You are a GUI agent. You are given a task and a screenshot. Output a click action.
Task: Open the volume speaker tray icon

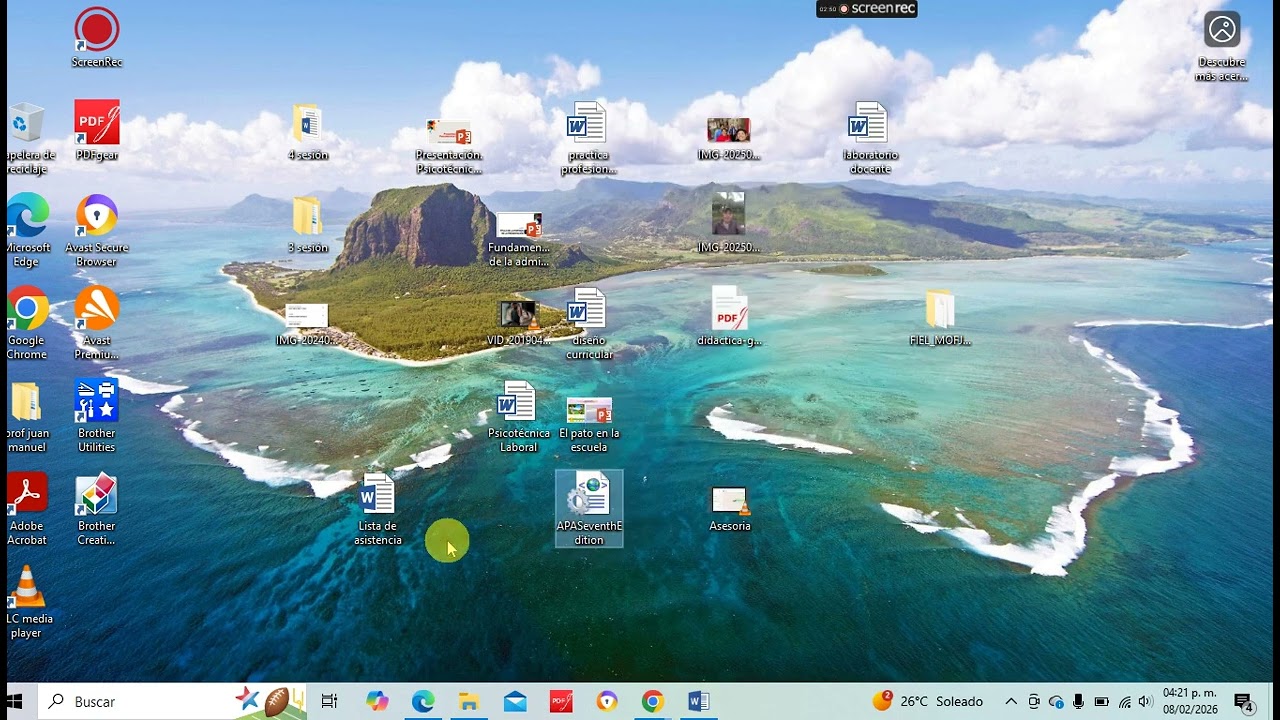[x=1145, y=701]
